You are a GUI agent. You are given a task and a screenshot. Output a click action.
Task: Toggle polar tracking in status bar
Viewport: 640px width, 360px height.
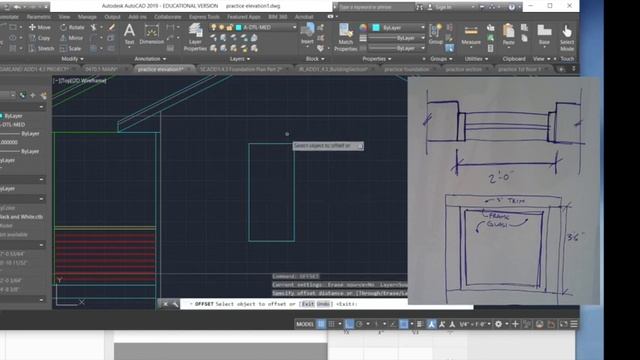coord(359,324)
